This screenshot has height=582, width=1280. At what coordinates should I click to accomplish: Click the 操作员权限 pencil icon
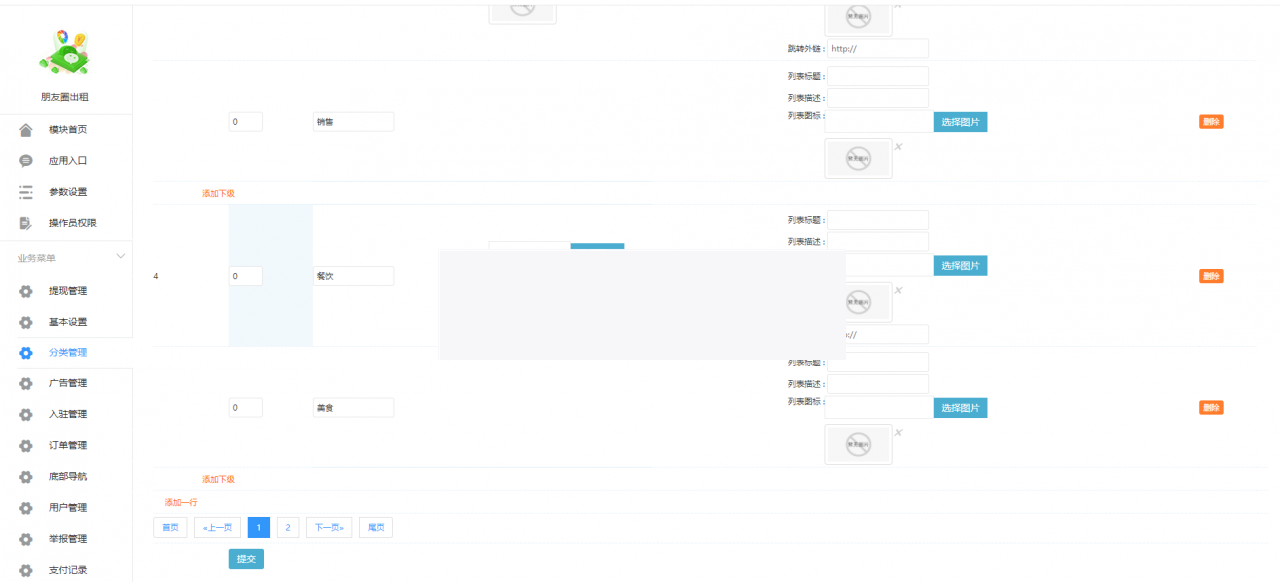coord(24,223)
